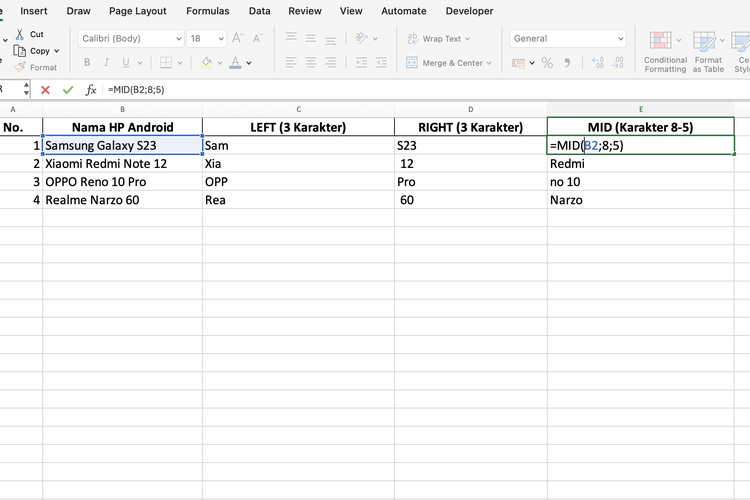
Task: Click the Center text icon
Action: (311, 62)
